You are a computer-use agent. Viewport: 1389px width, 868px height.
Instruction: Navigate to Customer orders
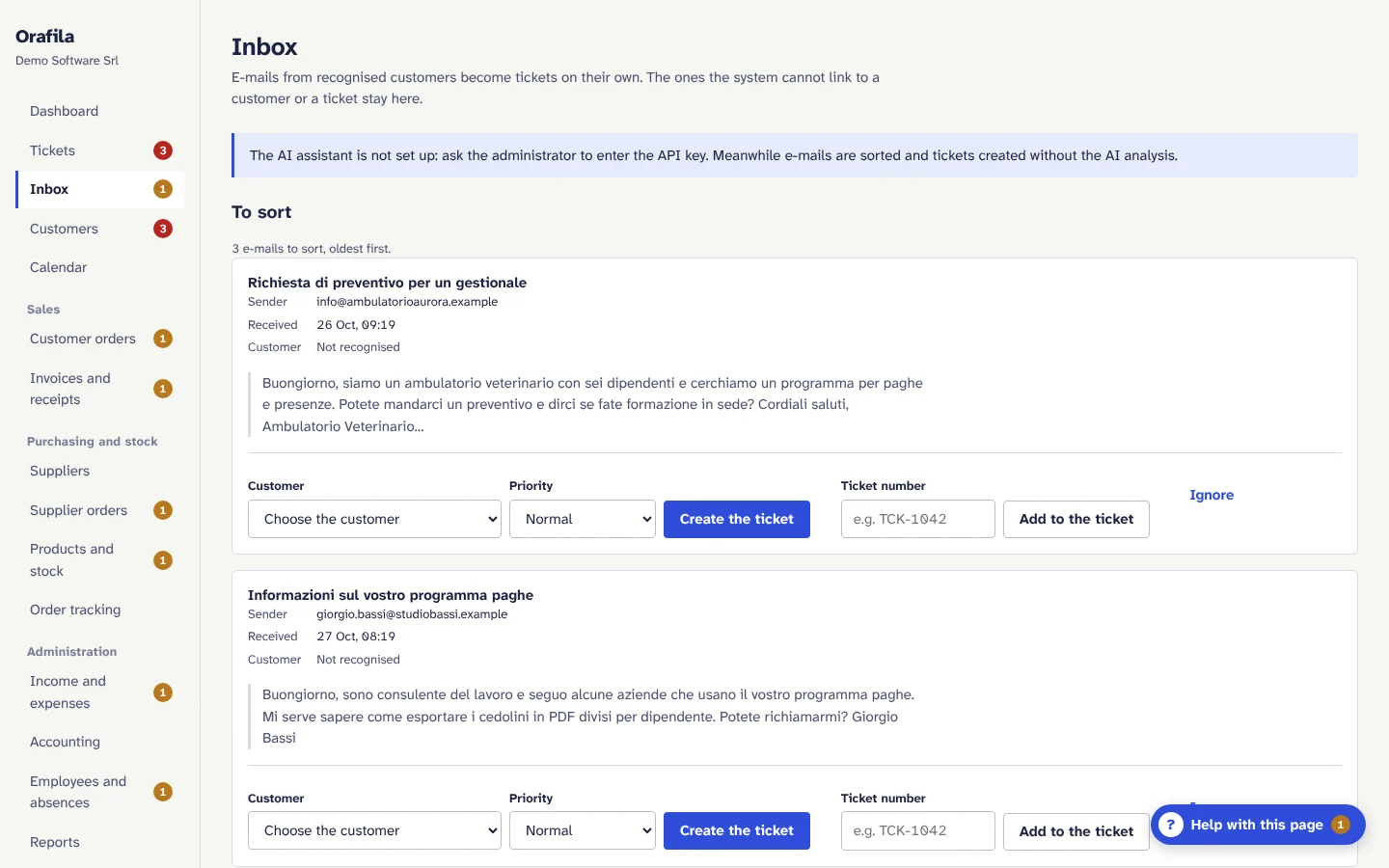100,339
